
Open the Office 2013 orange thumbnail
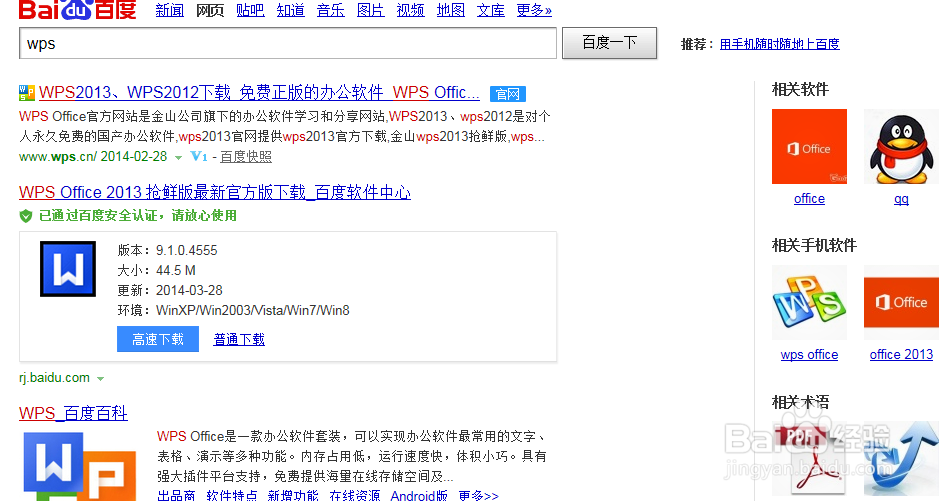[x=901, y=302]
